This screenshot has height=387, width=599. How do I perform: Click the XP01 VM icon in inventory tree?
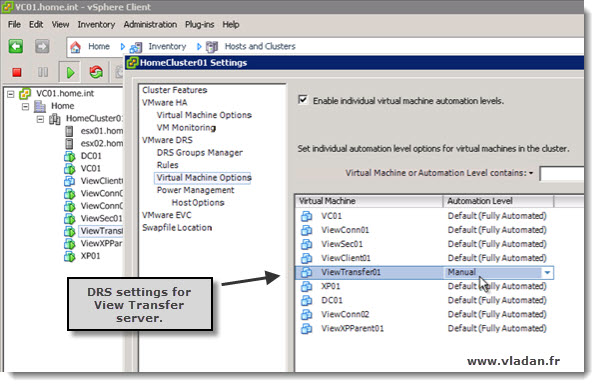click(70, 256)
